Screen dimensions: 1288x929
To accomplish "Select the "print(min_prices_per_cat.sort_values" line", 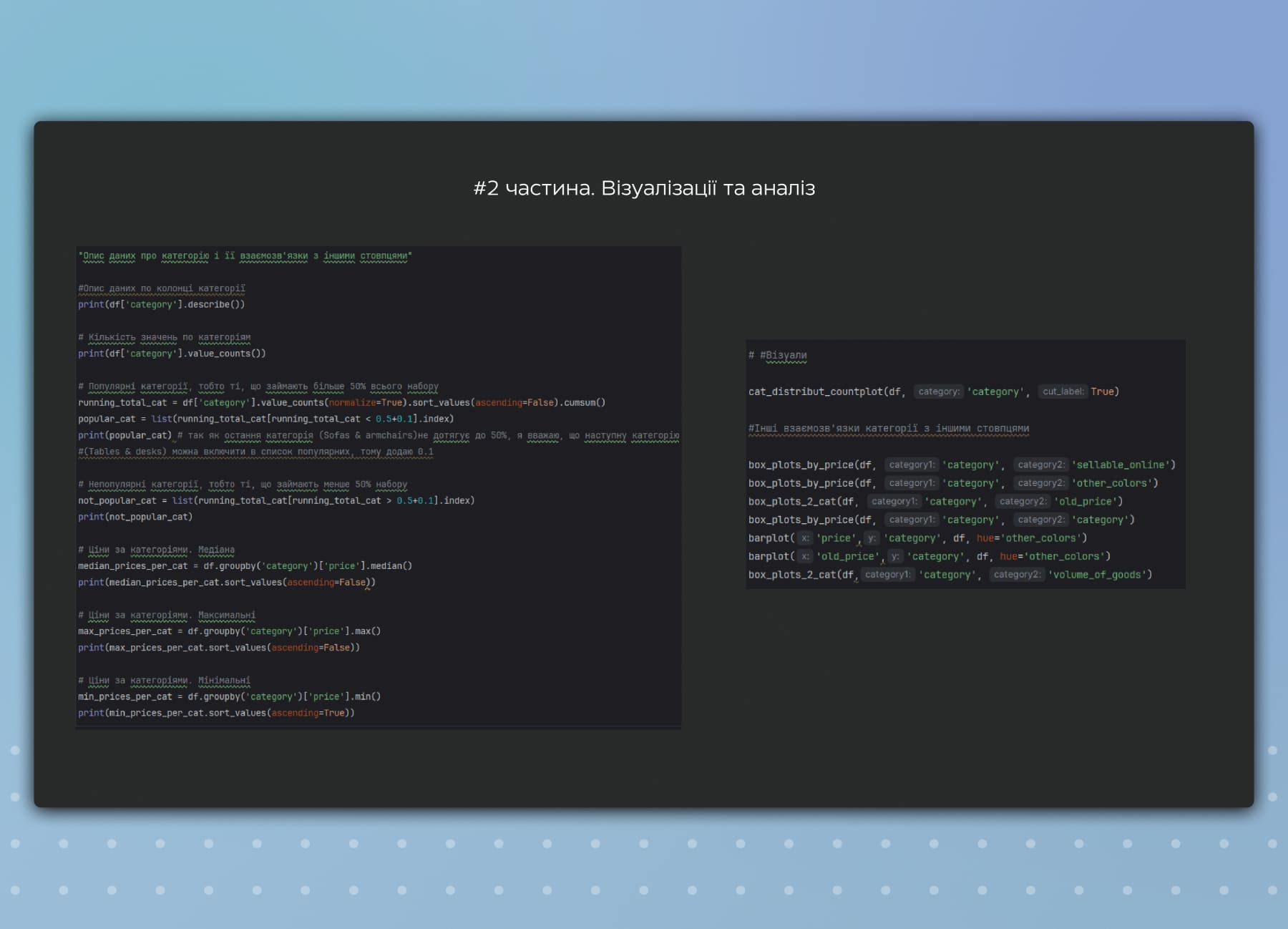I will (x=217, y=713).
